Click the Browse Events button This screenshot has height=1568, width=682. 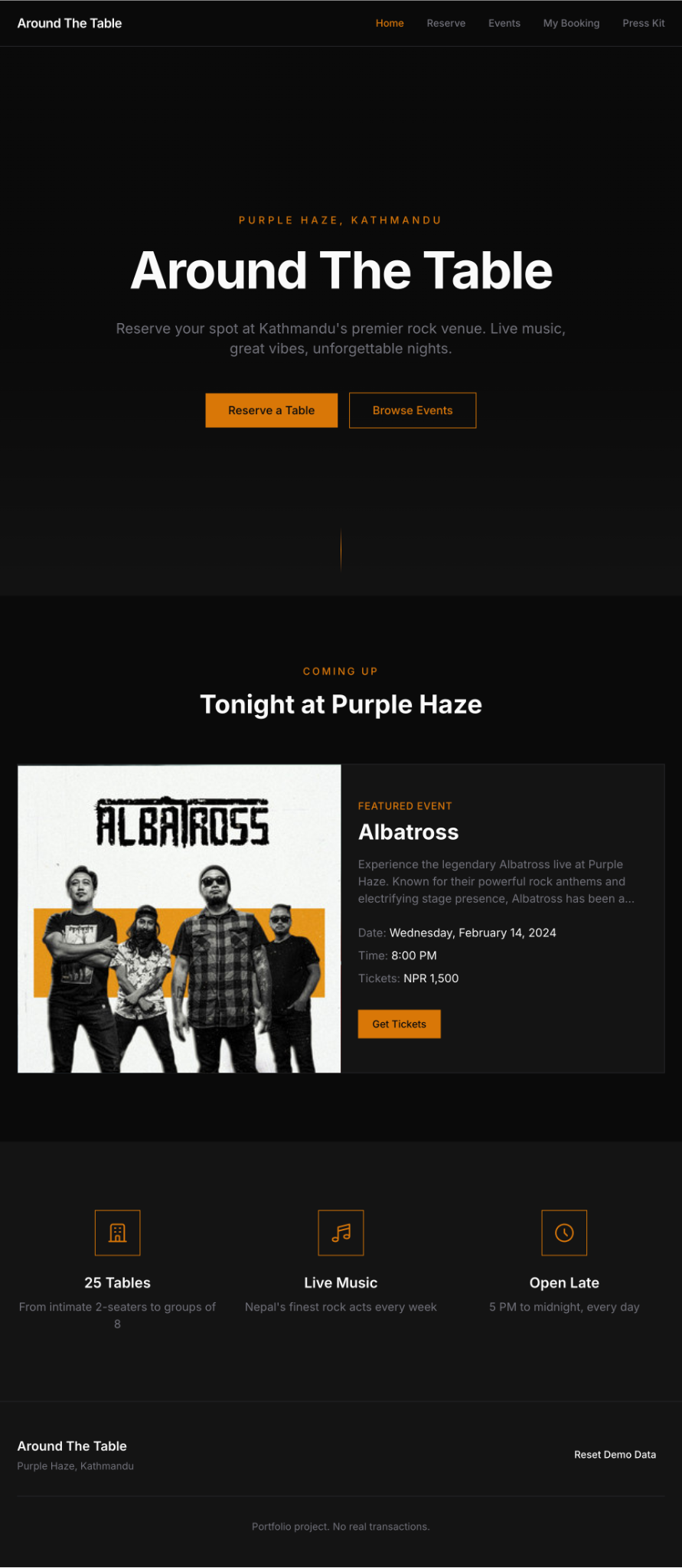[413, 410]
